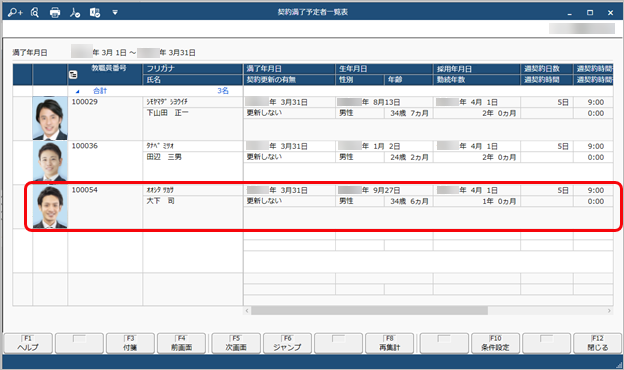Click the age cell 24歳 2ヵ月
This screenshot has width=624, height=370.
(409, 158)
